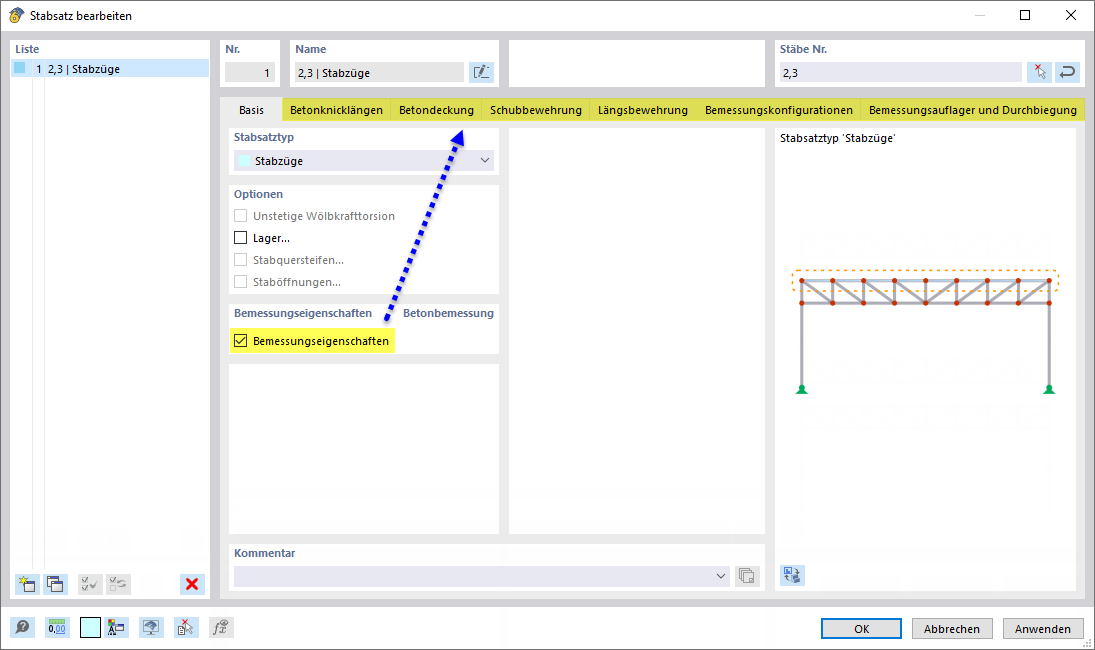Viewport: 1095px width, 650px height.
Task: Open the Bemessungskonfigurationen tab
Action: tap(779, 110)
